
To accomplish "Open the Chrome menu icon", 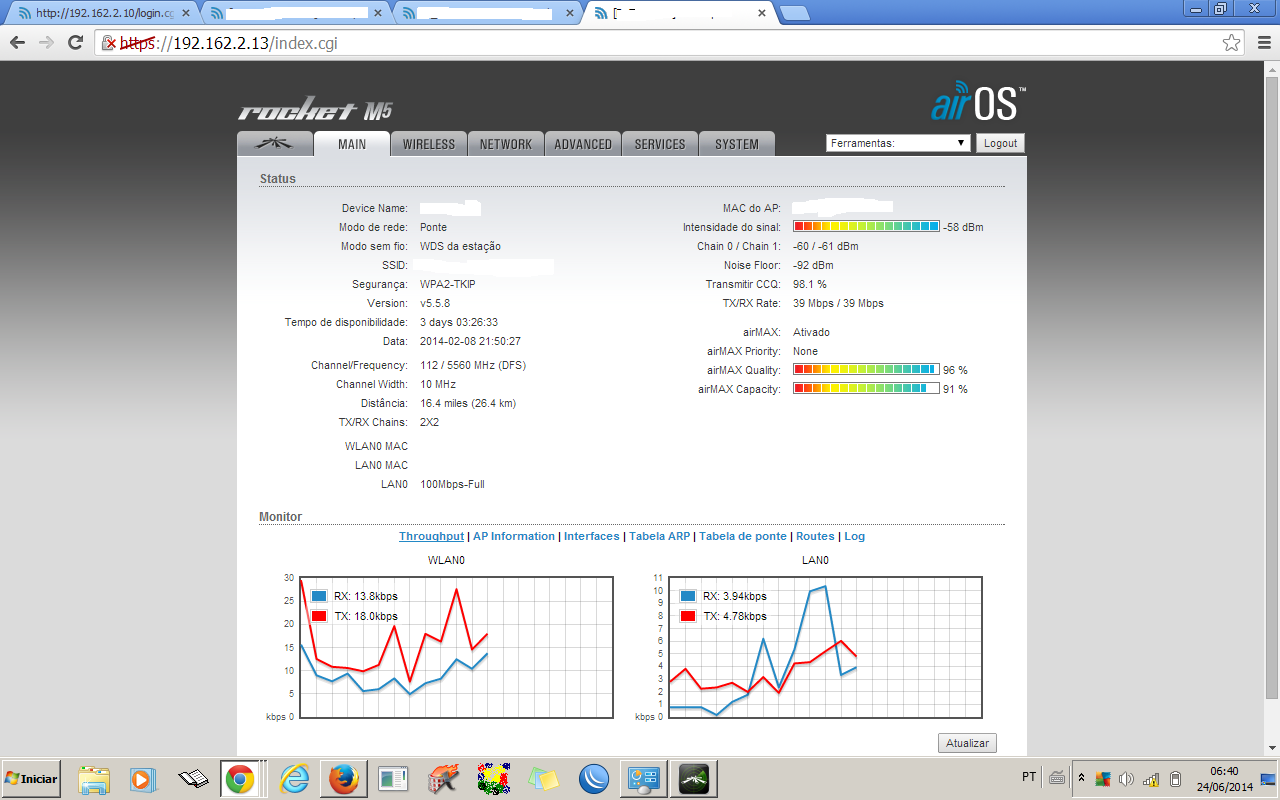I will point(1262,43).
